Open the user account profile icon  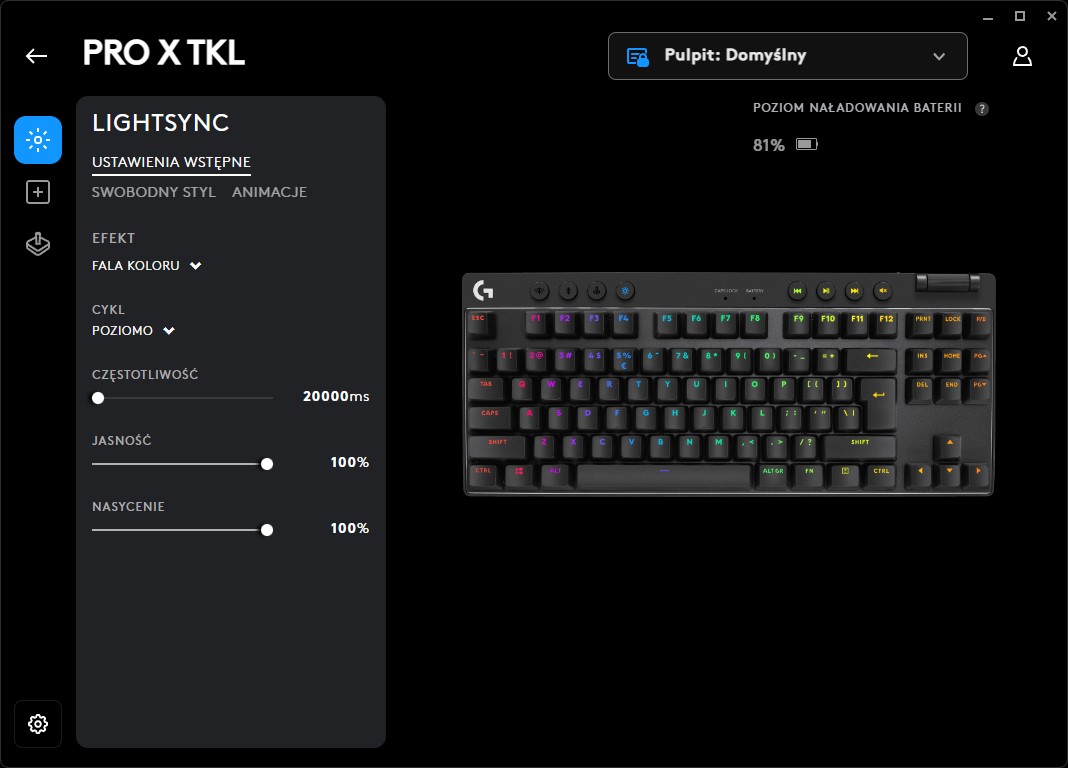point(1022,56)
